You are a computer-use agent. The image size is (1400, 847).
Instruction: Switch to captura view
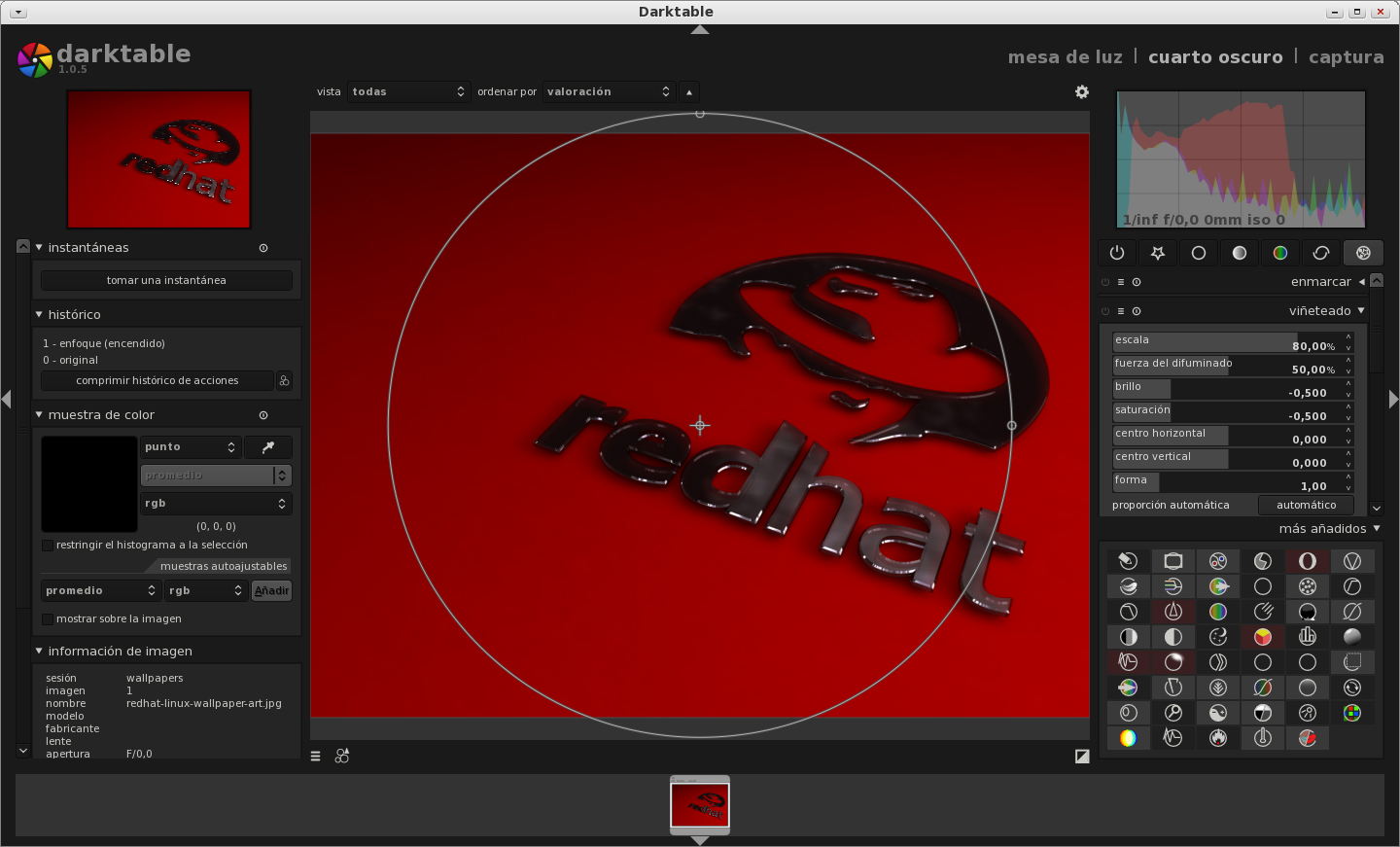pyautogui.click(x=1346, y=56)
